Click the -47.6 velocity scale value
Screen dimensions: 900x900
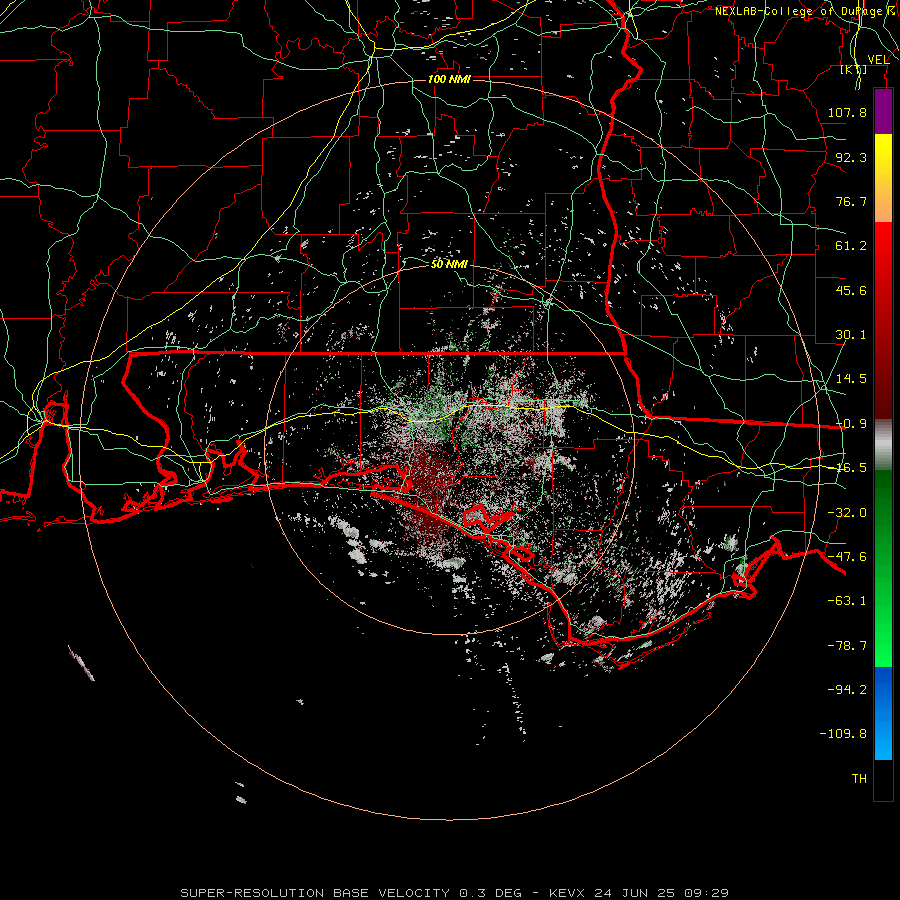847,557
